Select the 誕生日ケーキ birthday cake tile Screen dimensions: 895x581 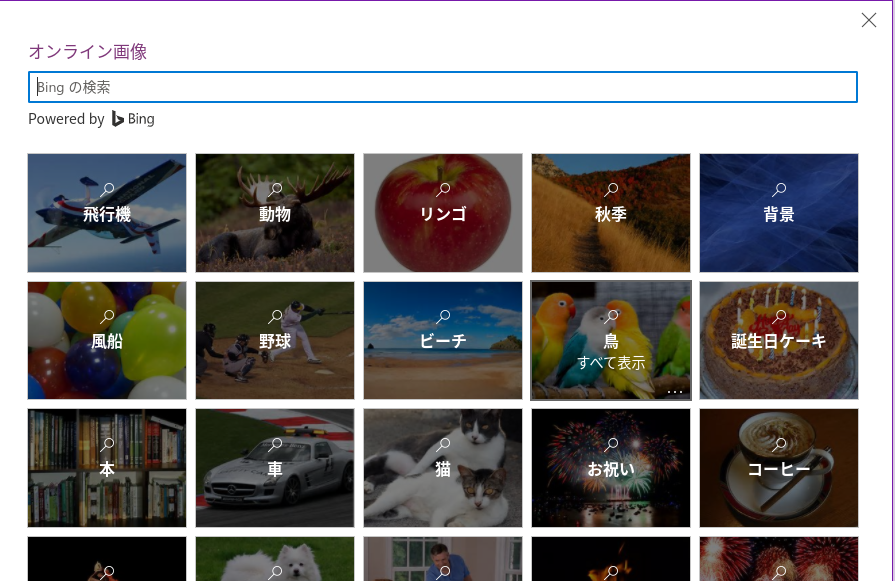pos(779,341)
